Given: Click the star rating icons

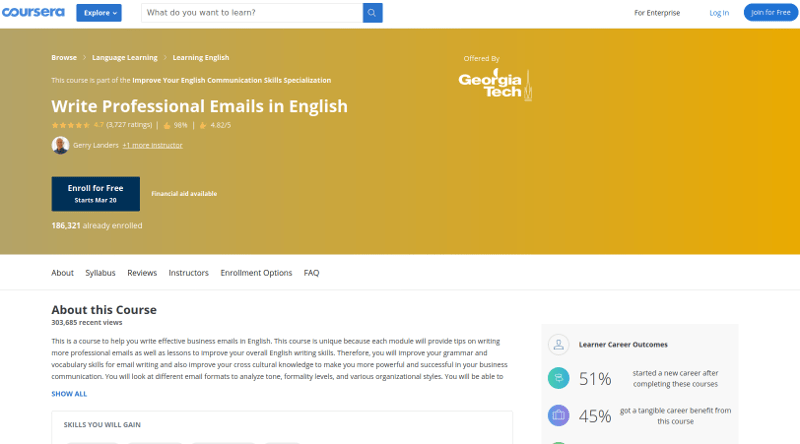Looking at the screenshot, I should coord(70,125).
